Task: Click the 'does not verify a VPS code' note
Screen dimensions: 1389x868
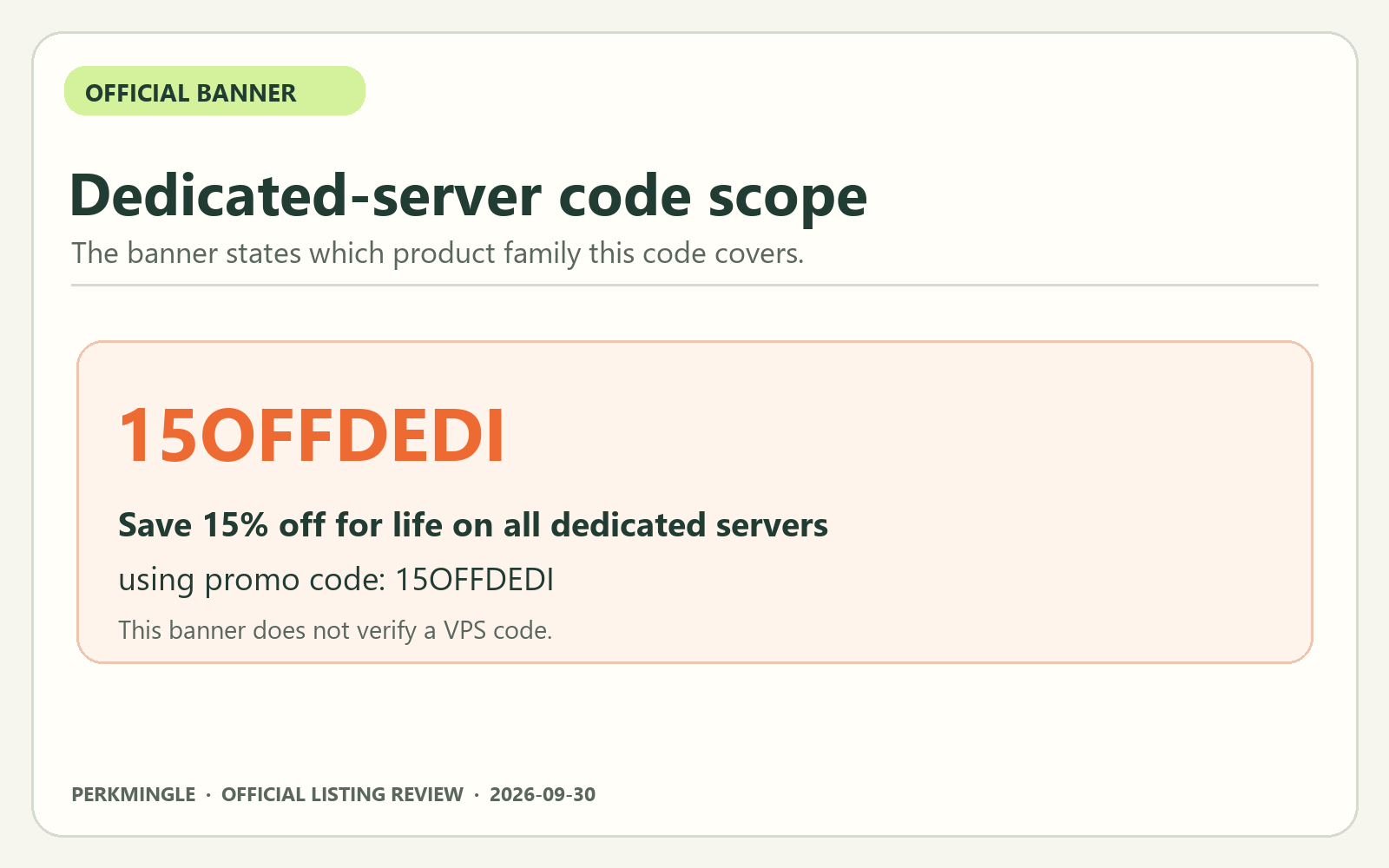Action: 335,630
